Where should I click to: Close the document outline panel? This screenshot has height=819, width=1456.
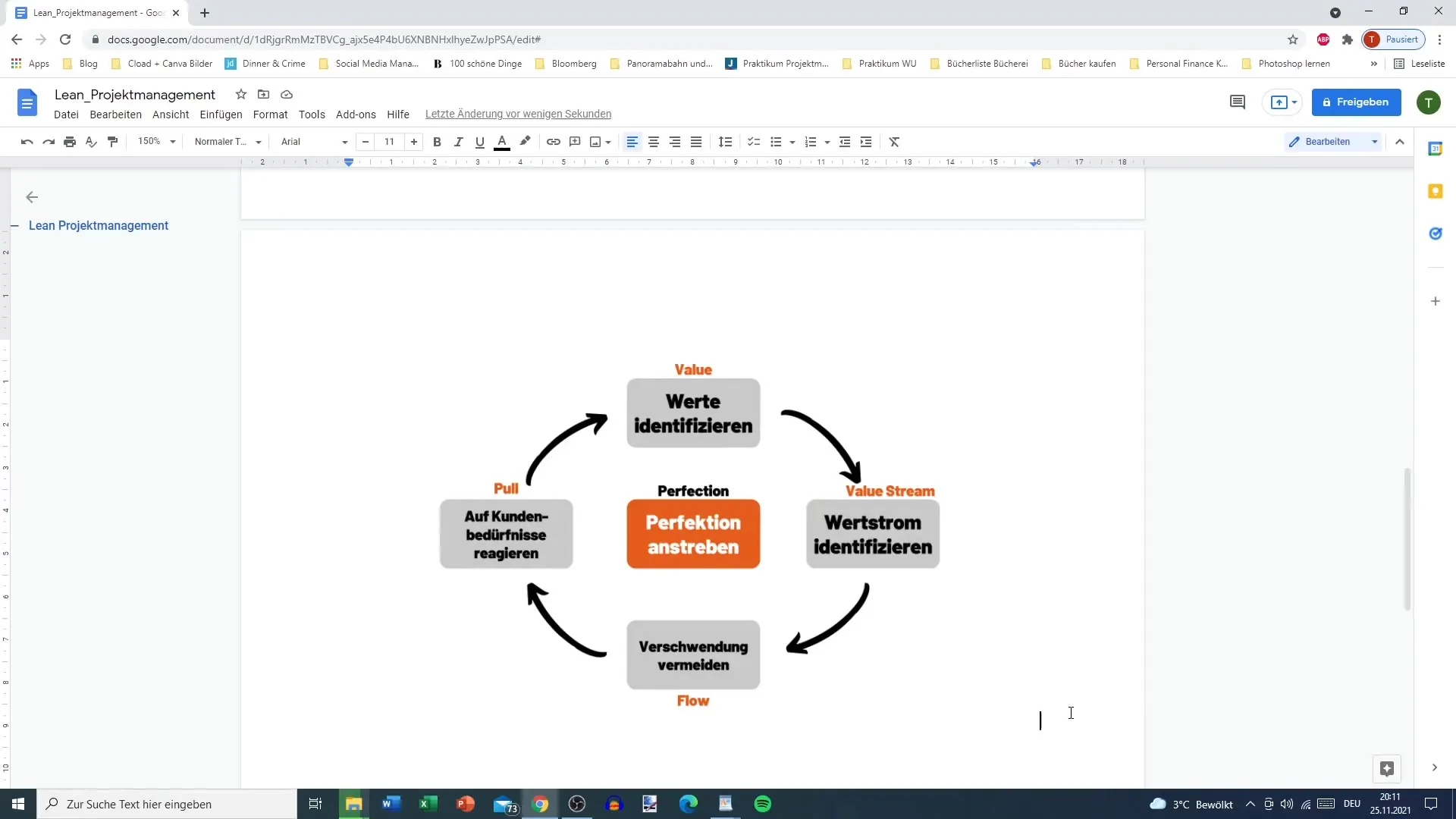point(32,197)
